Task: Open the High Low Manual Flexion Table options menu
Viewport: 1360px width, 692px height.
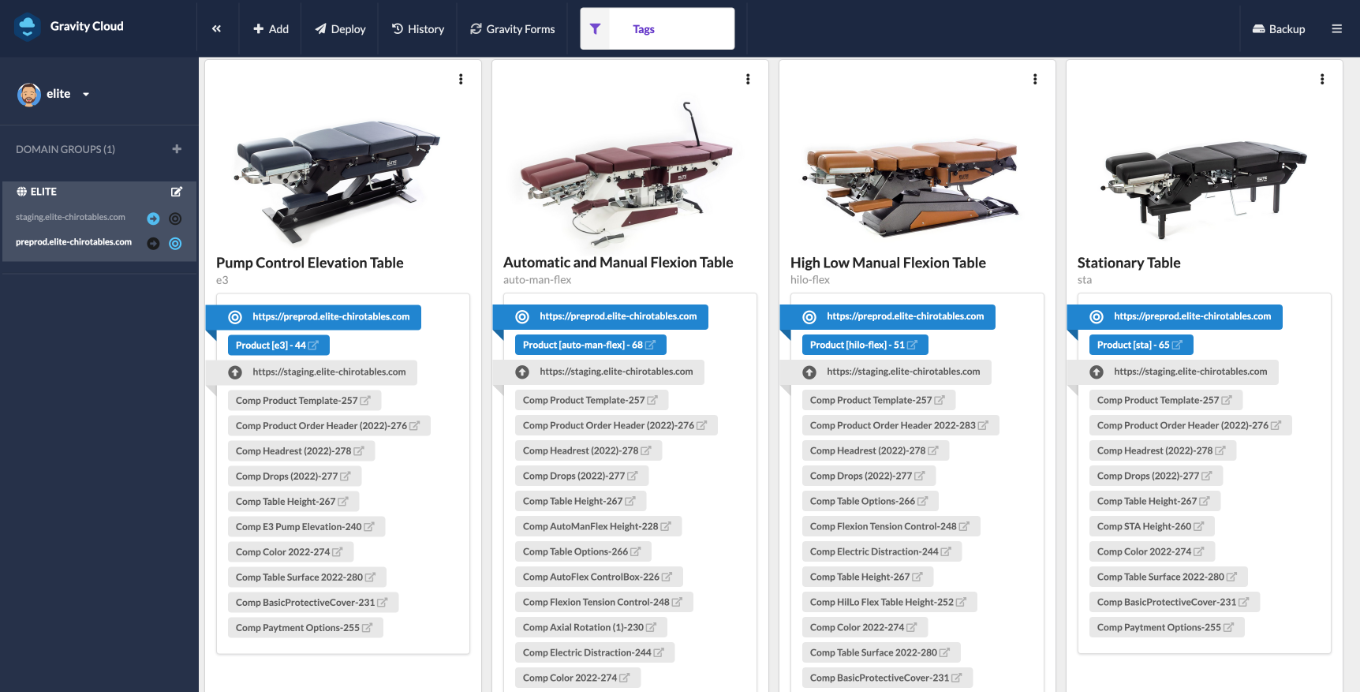Action: coord(1035,79)
